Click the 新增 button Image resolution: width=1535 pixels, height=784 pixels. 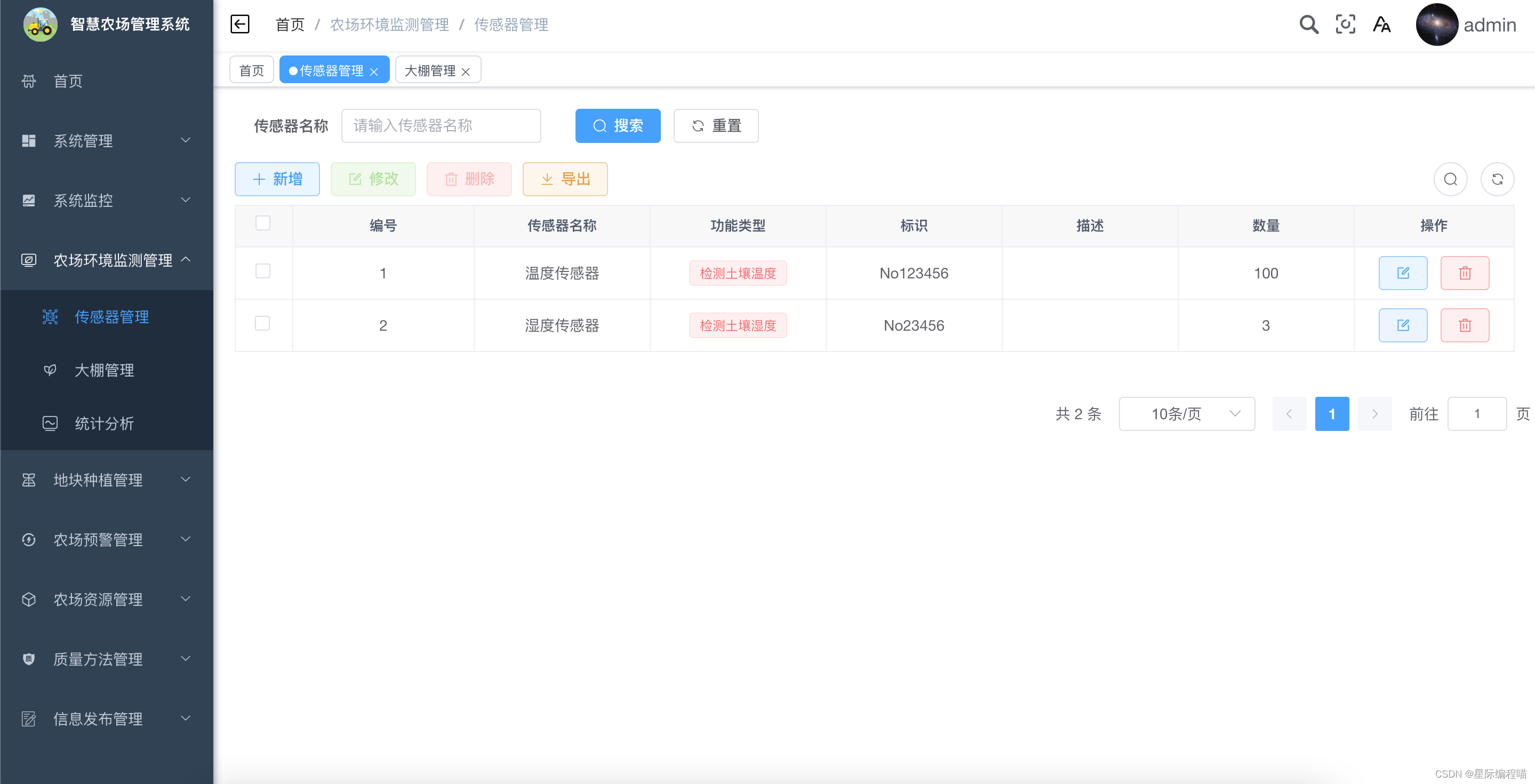pyautogui.click(x=277, y=179)
